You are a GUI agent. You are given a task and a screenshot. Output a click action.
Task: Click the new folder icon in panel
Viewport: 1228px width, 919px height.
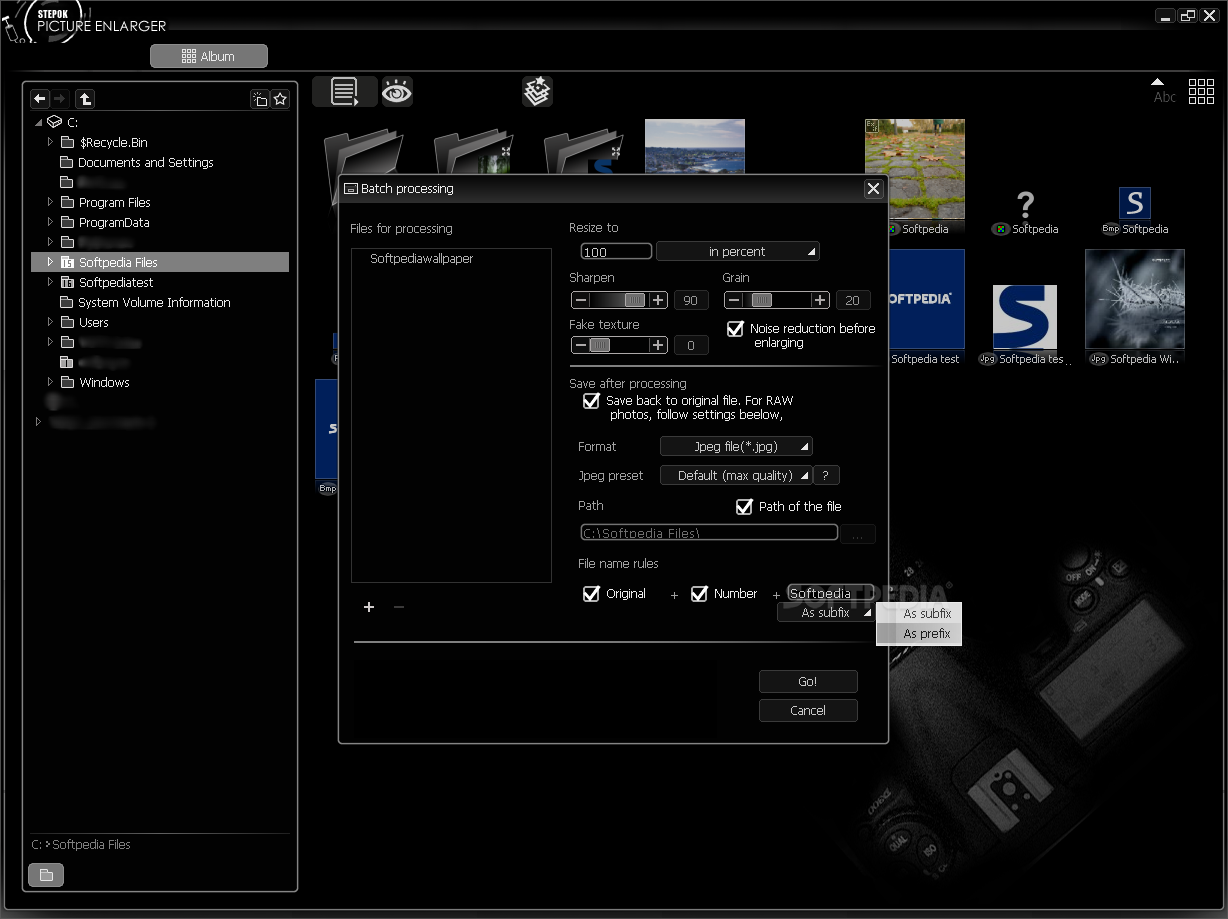click(x=259, y=98)
